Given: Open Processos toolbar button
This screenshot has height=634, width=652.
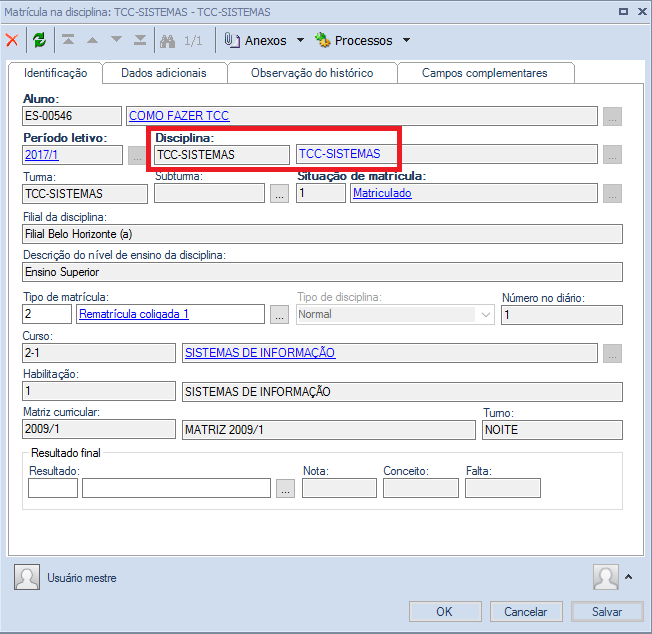Looking at the screenshot, I should click(x=353, y=40).
